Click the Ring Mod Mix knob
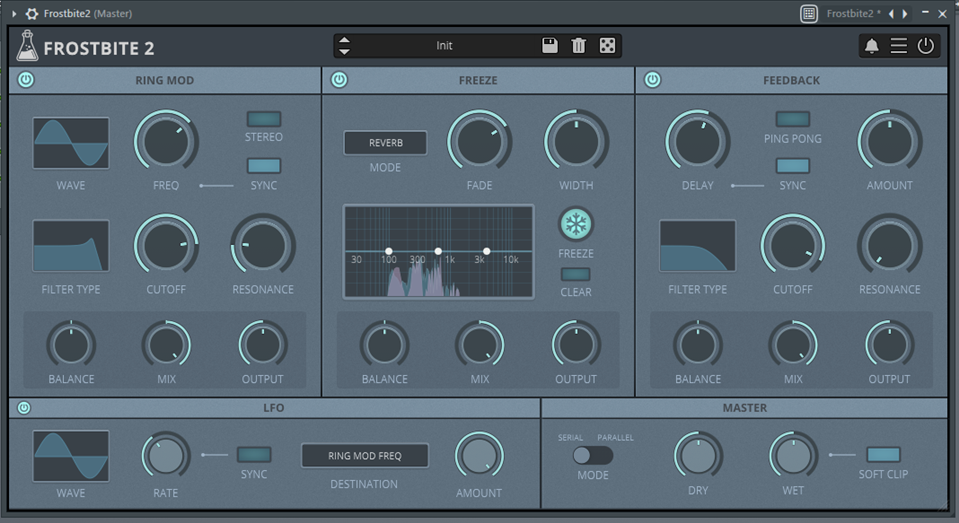This screenshot has height=523, width=959. tap(166, 345)
